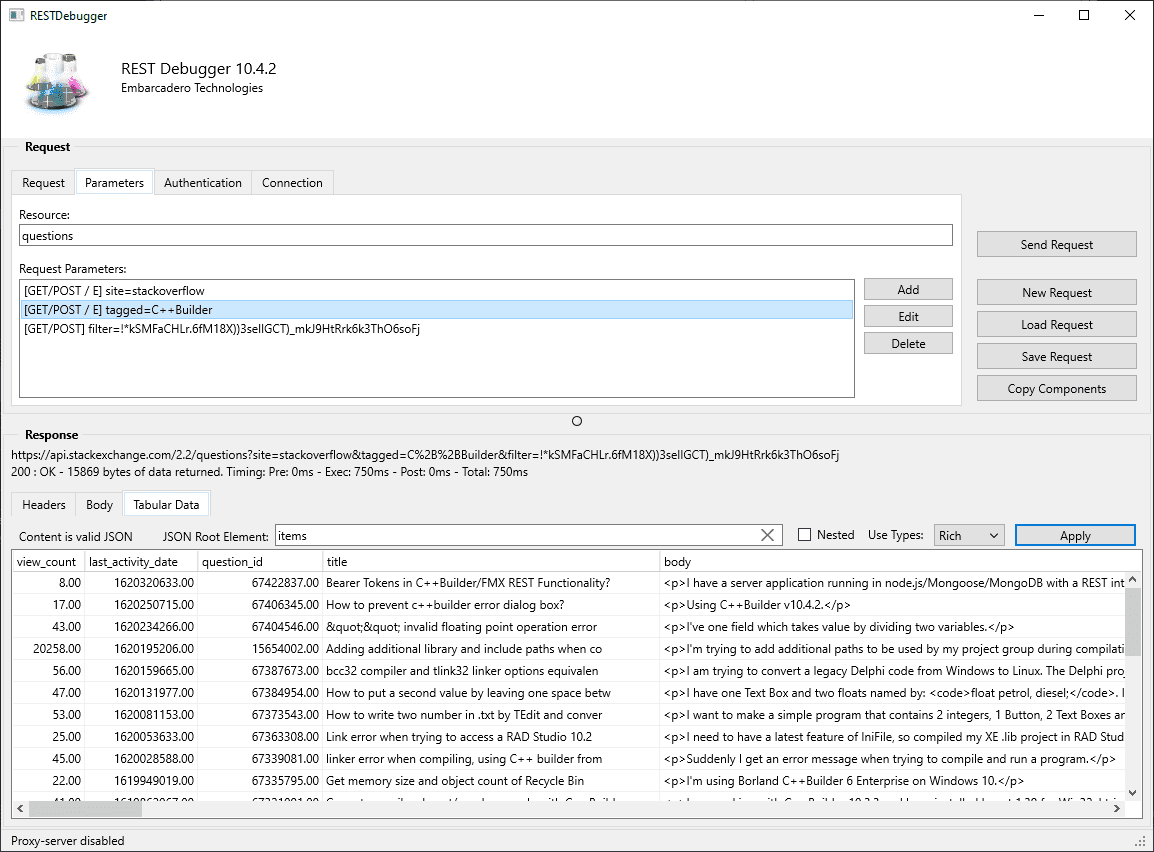This screenshot has height=852, width=1154.
Task: Clear the JSON Root Element using the X icon
Action: 767,535
